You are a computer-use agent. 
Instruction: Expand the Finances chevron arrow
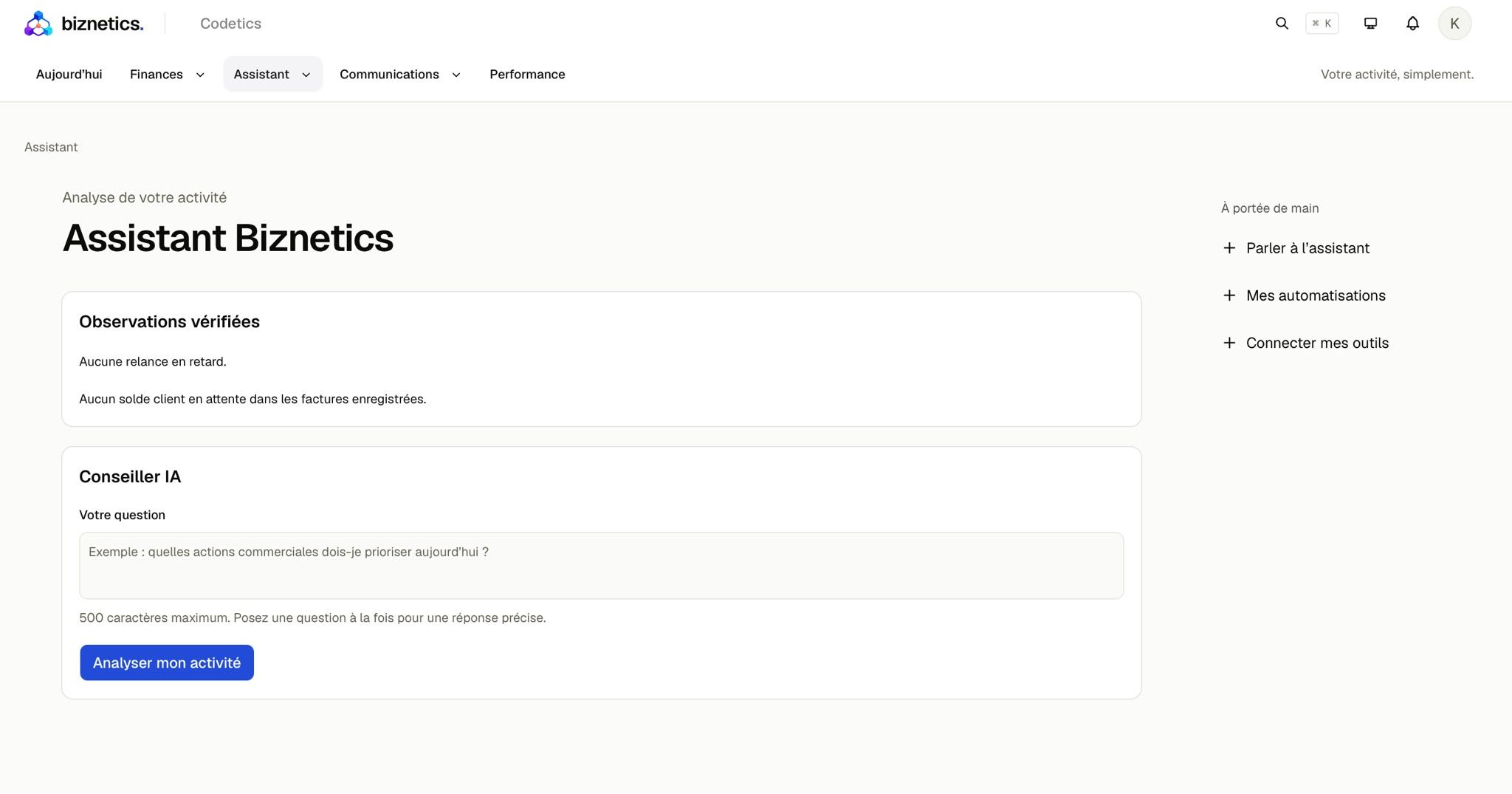click(199, 75)
